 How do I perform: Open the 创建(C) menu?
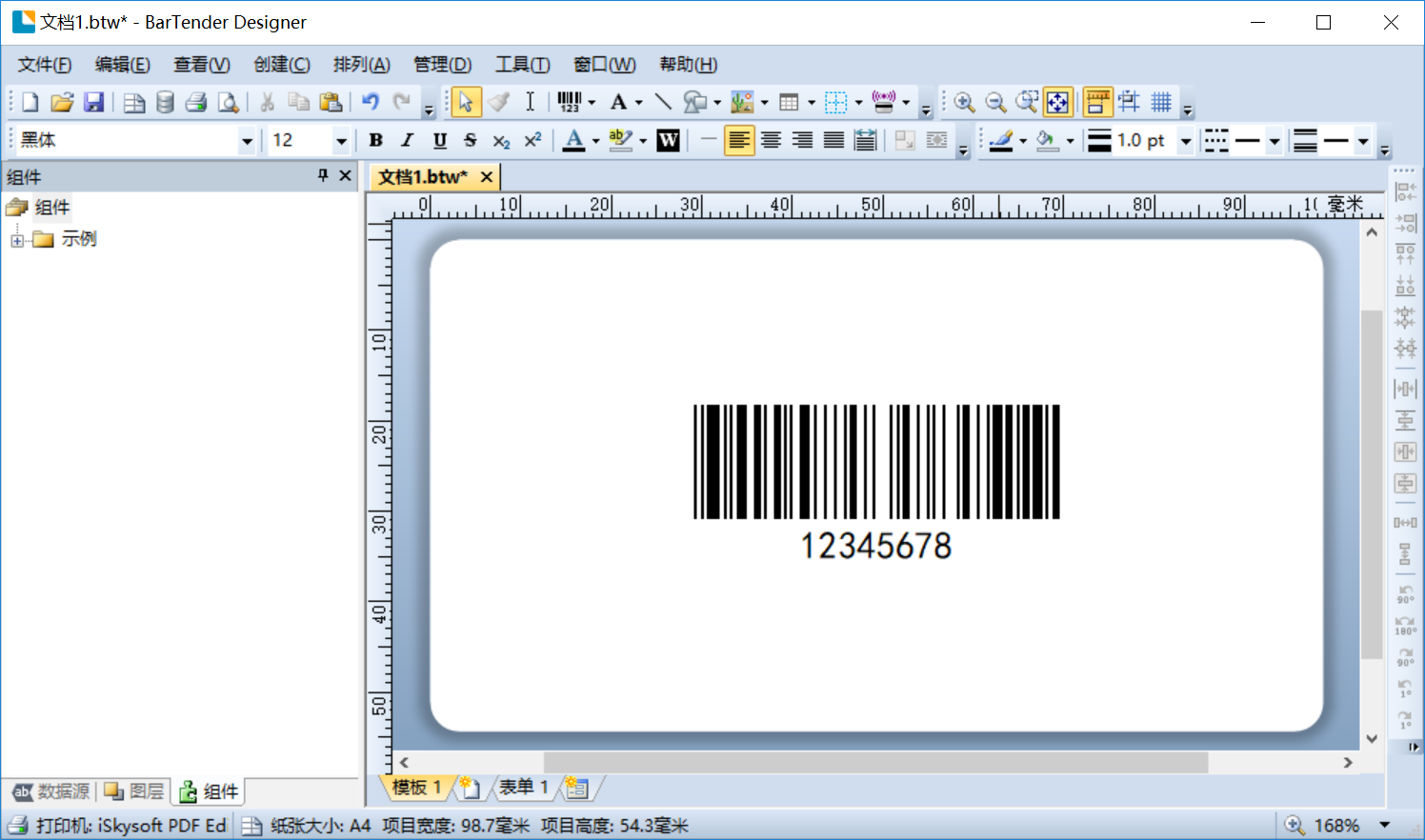tap(282, 64)
